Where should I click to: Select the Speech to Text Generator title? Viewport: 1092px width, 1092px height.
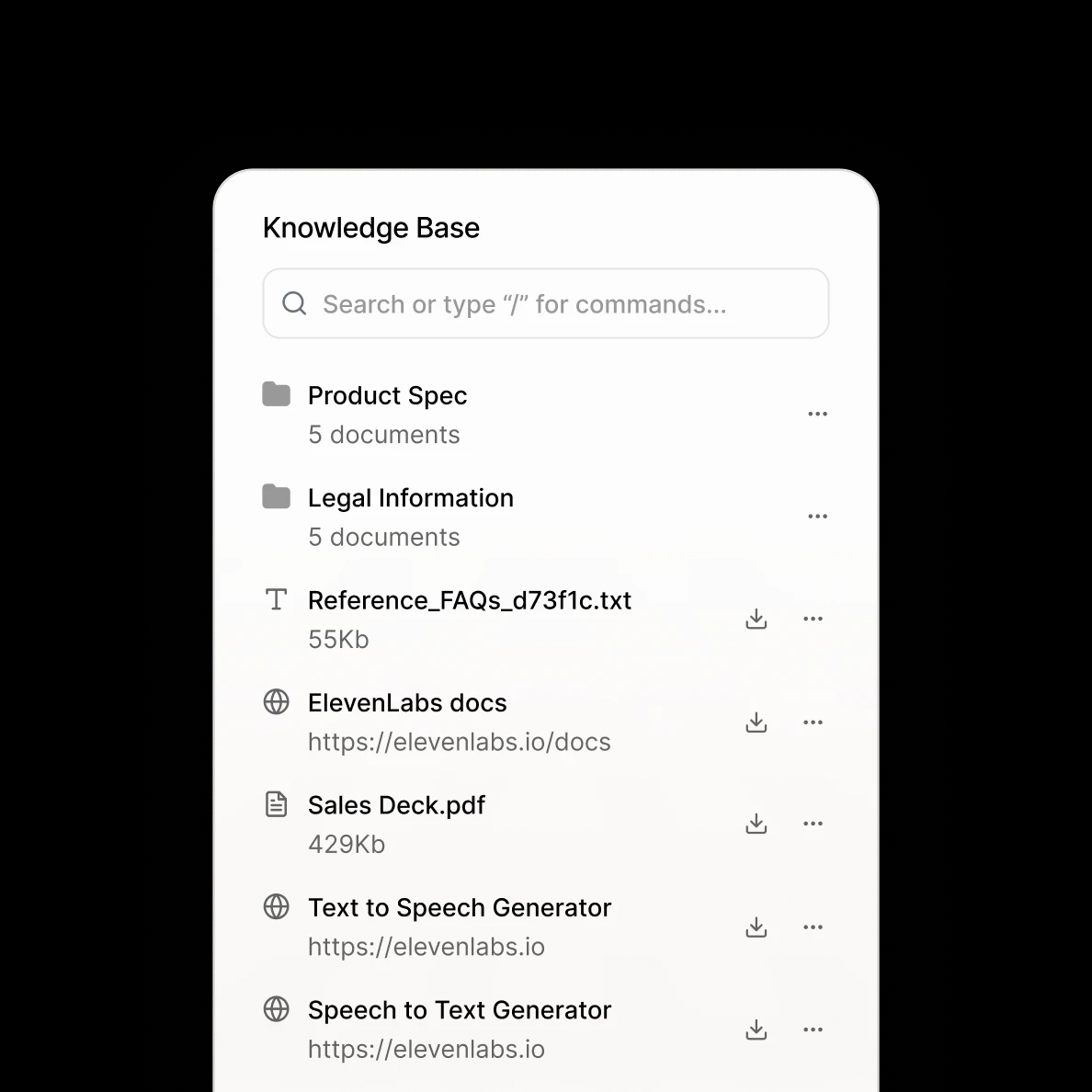point(459,1010)
